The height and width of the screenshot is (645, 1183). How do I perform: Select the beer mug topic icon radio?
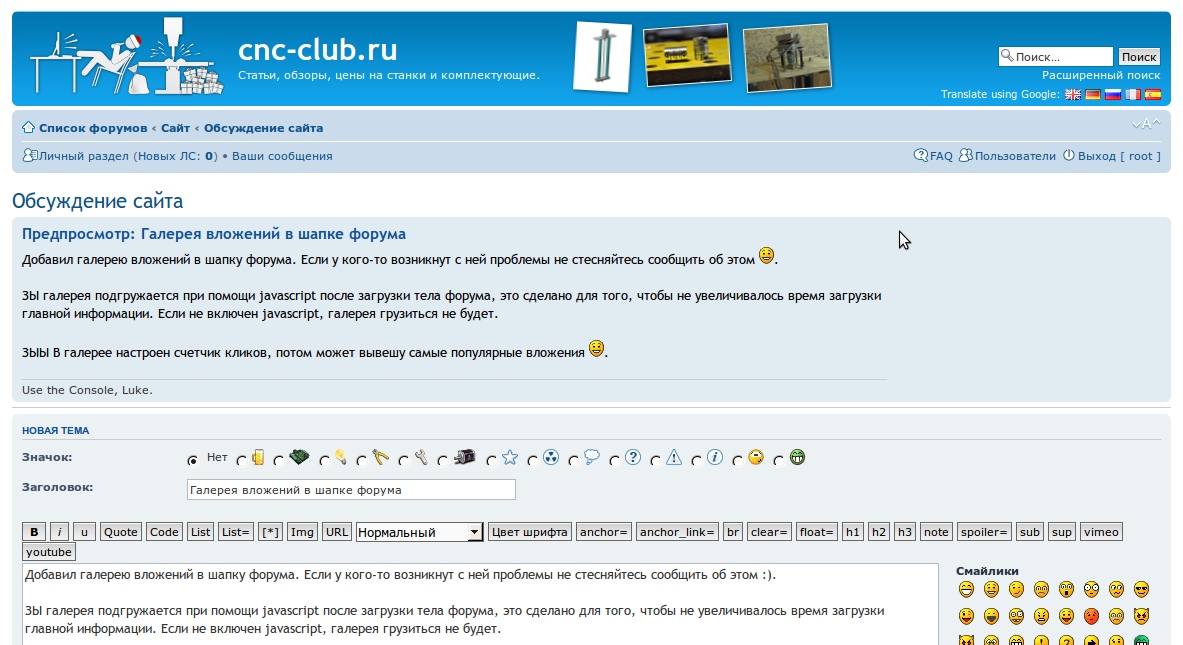pos(241,460)
